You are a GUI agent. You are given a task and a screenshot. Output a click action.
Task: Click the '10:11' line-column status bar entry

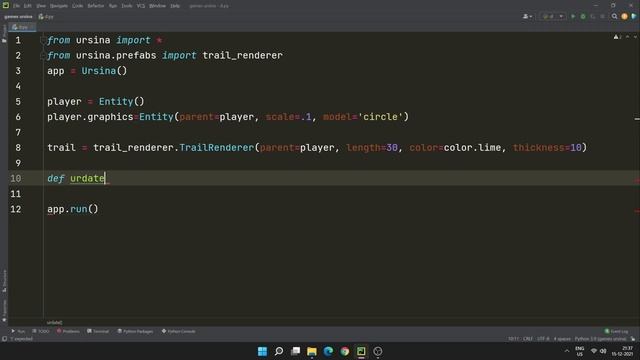tap(513, 339)
